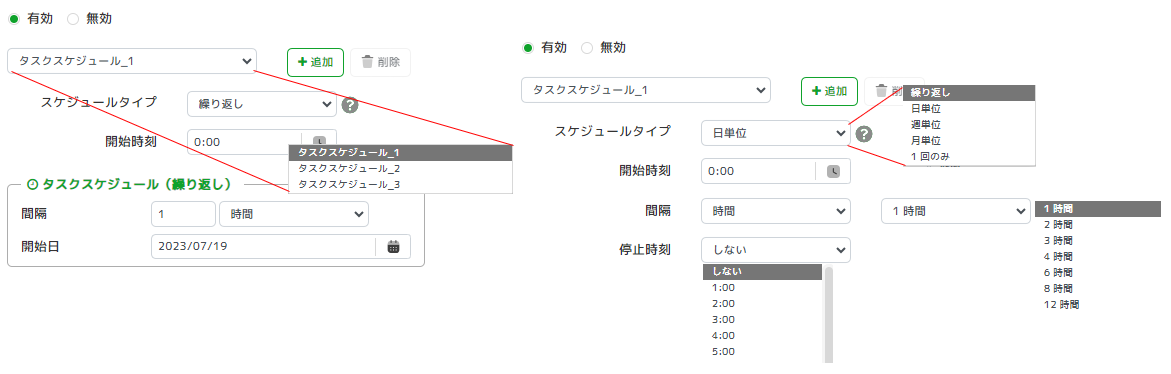Pick 週単位 in the schedule type list

point(969,125)
